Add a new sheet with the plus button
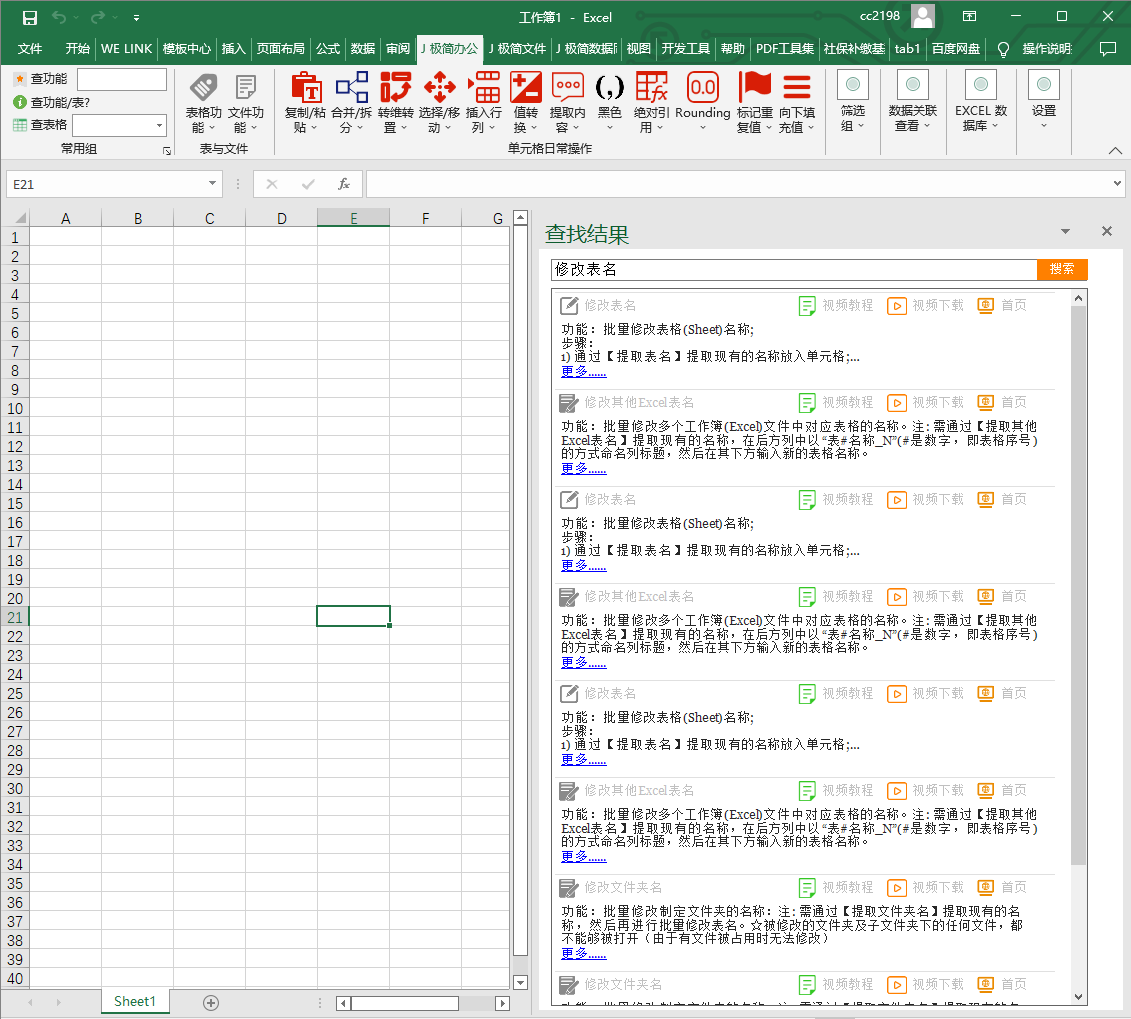Screen dimensions: 1131x1019 tap(211, 1002)
